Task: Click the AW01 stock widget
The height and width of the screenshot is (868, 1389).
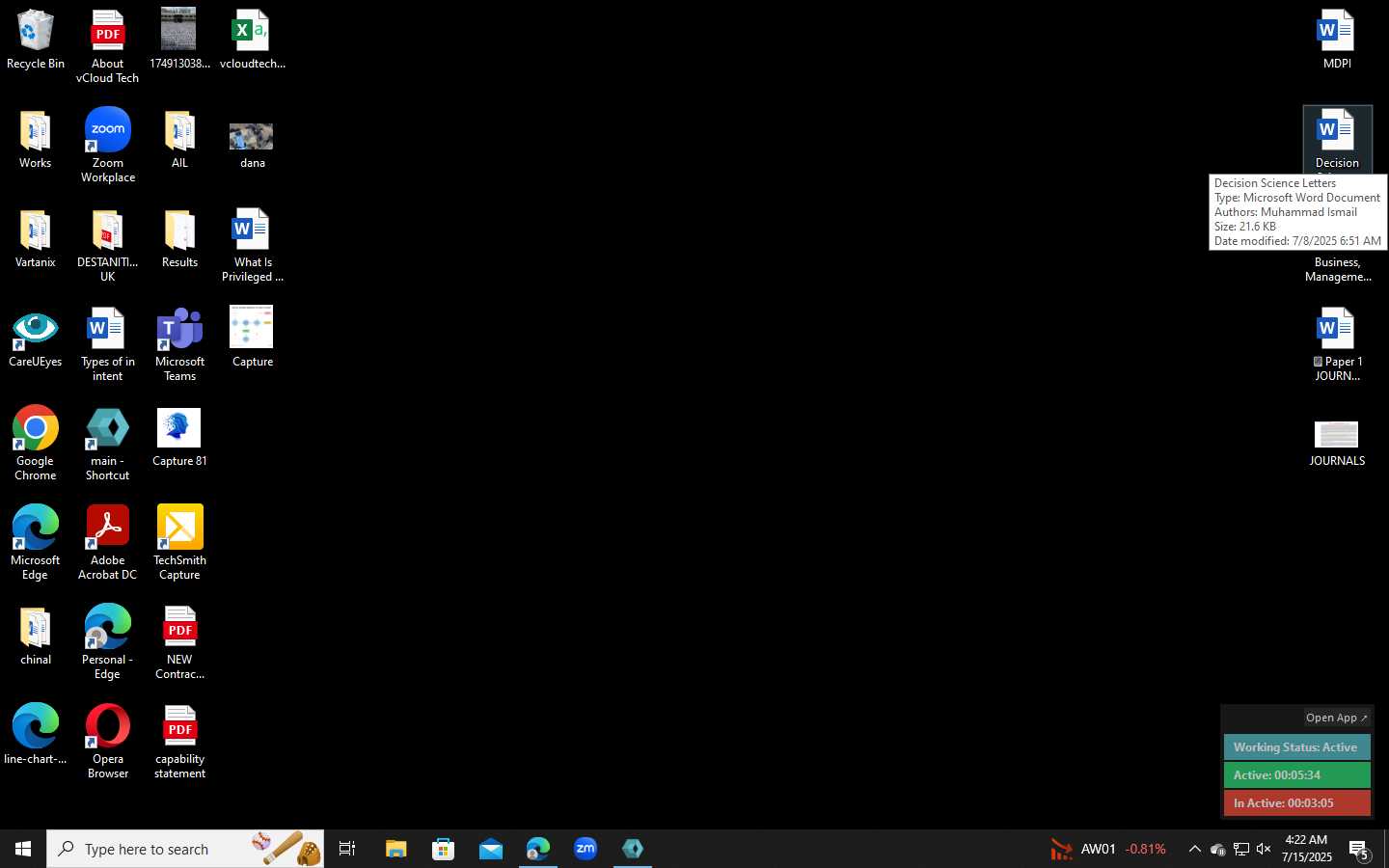Action: (1107, 849)
